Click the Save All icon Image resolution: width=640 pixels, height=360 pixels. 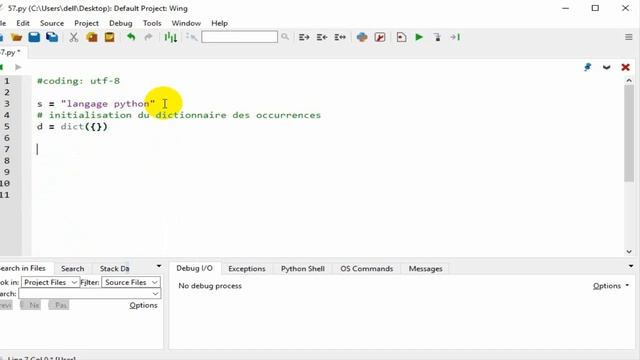click(52, 37)
